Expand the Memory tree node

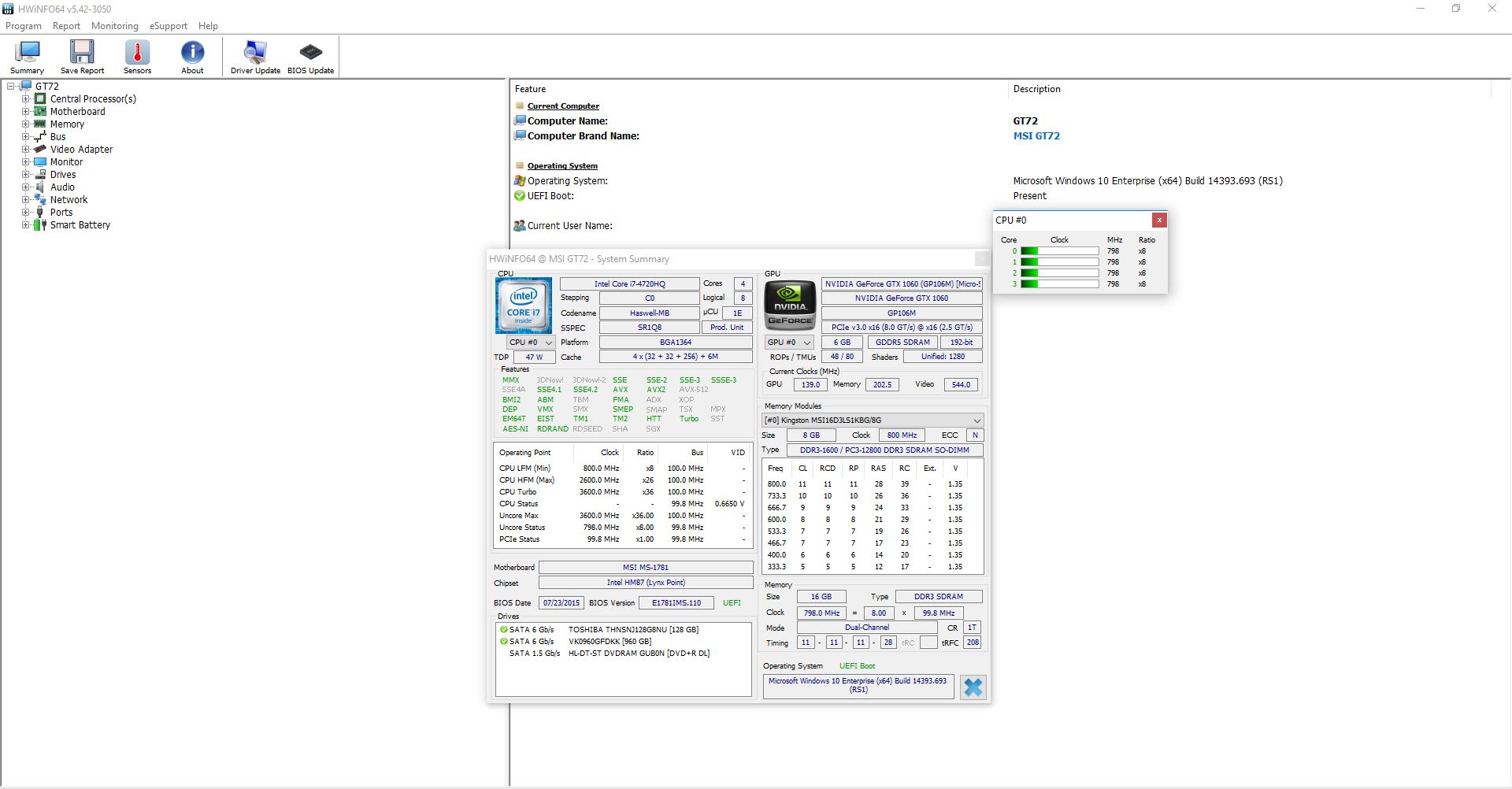point(26,124)
